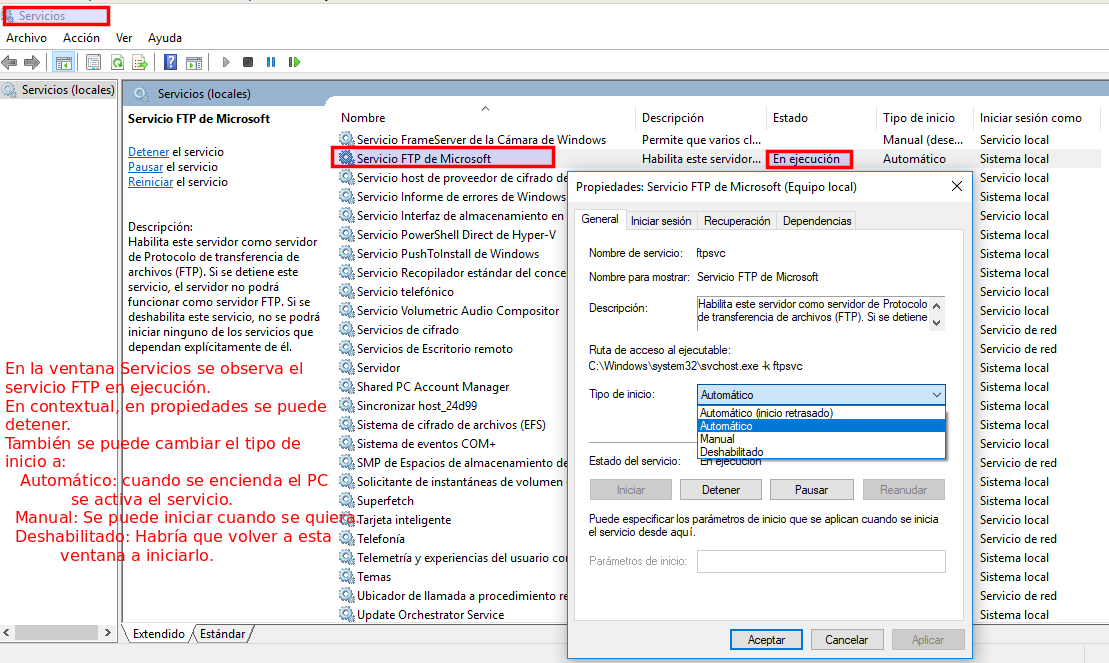Dismiss the dialog with the Cancelar button

(847, 640)
